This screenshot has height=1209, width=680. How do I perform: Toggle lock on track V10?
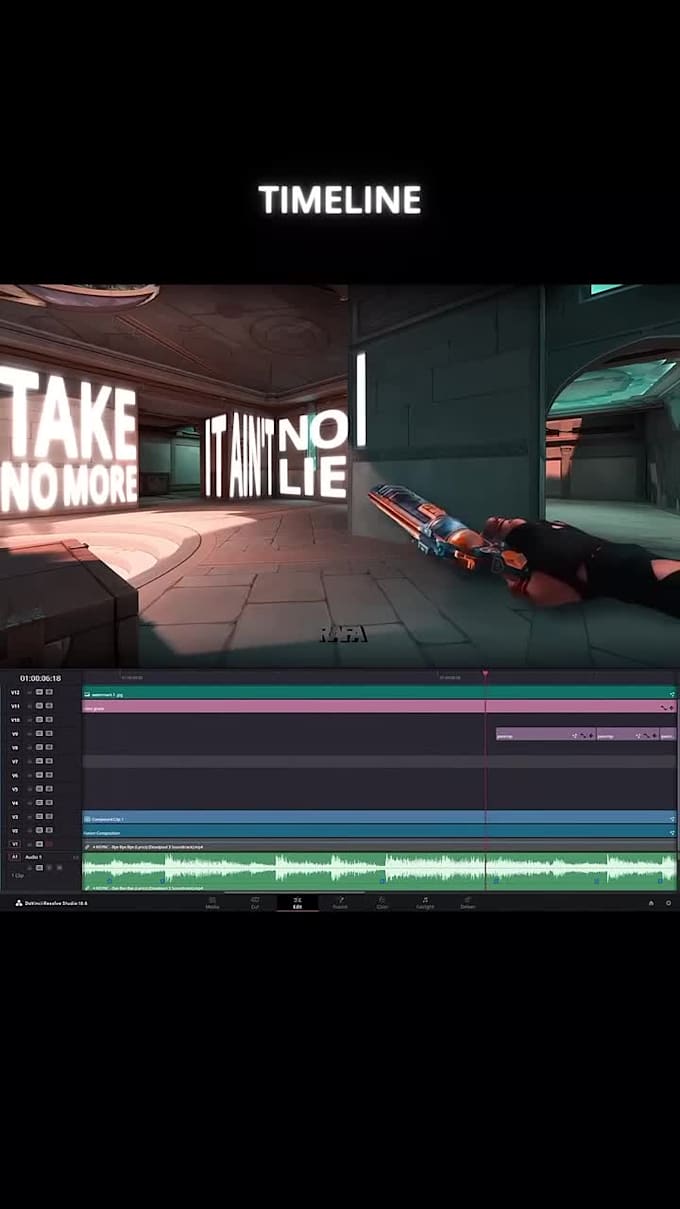coord(30,720)
